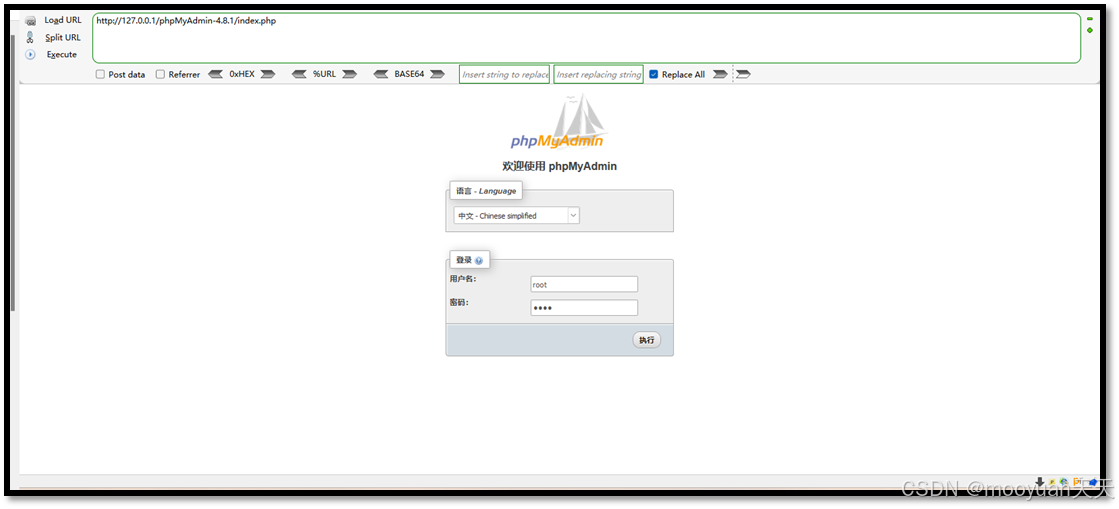Click the right arrow after BASE64
The image size is (1119, 509).
437,74
